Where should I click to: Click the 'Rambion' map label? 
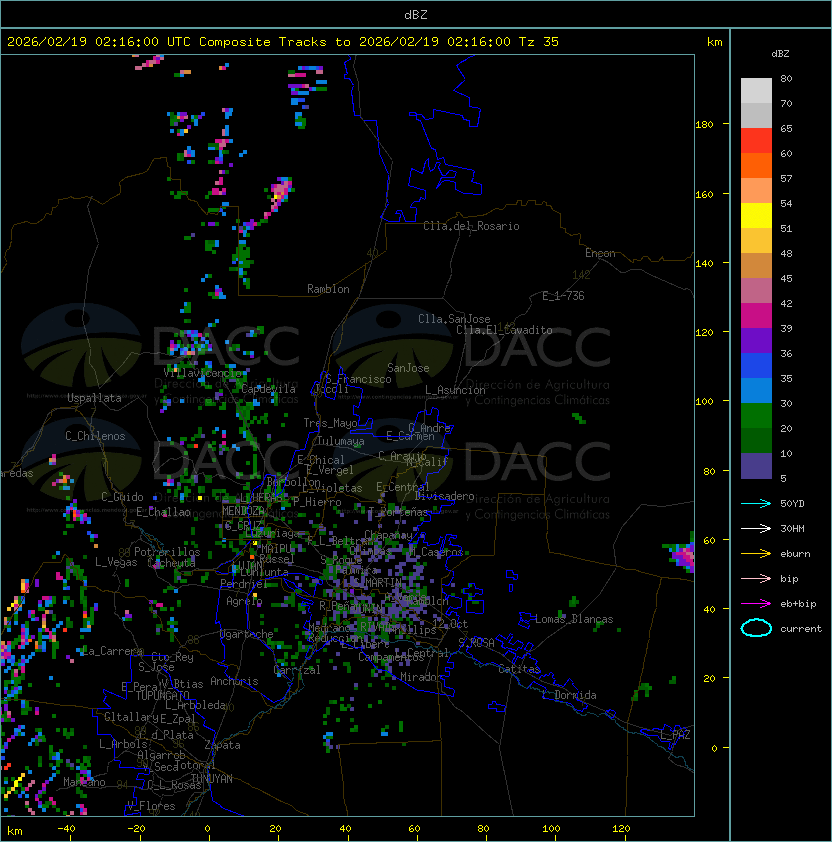tap(328, 289)
